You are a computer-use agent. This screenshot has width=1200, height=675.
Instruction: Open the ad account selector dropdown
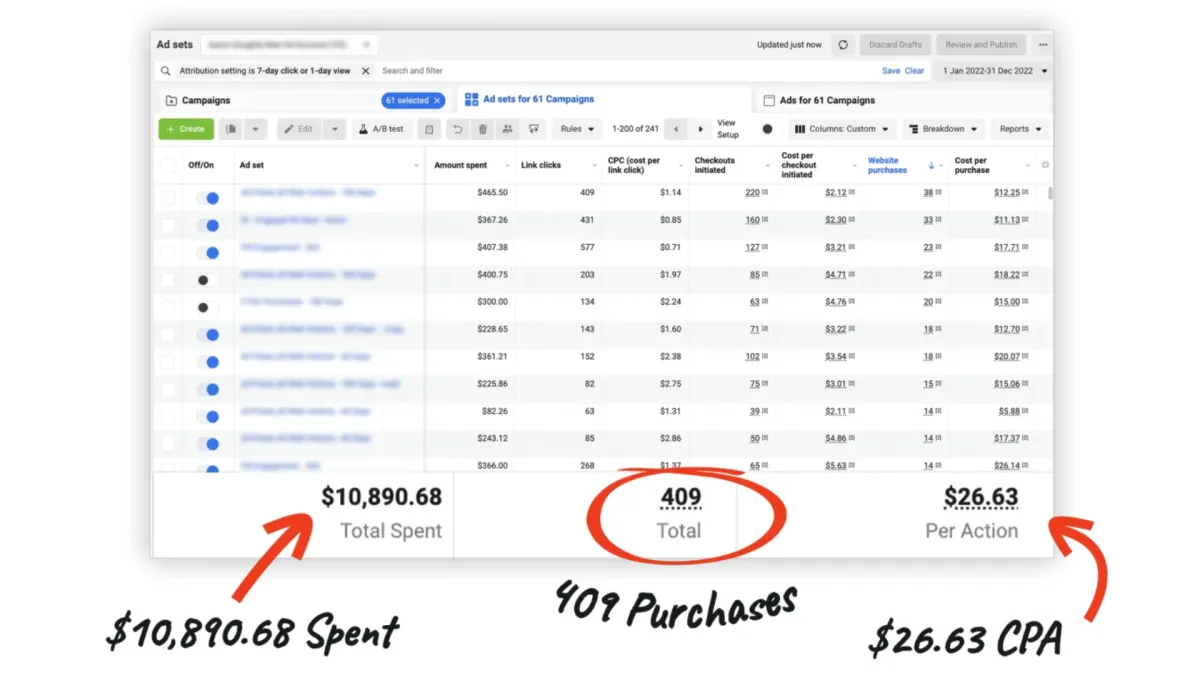click(288, 45)
